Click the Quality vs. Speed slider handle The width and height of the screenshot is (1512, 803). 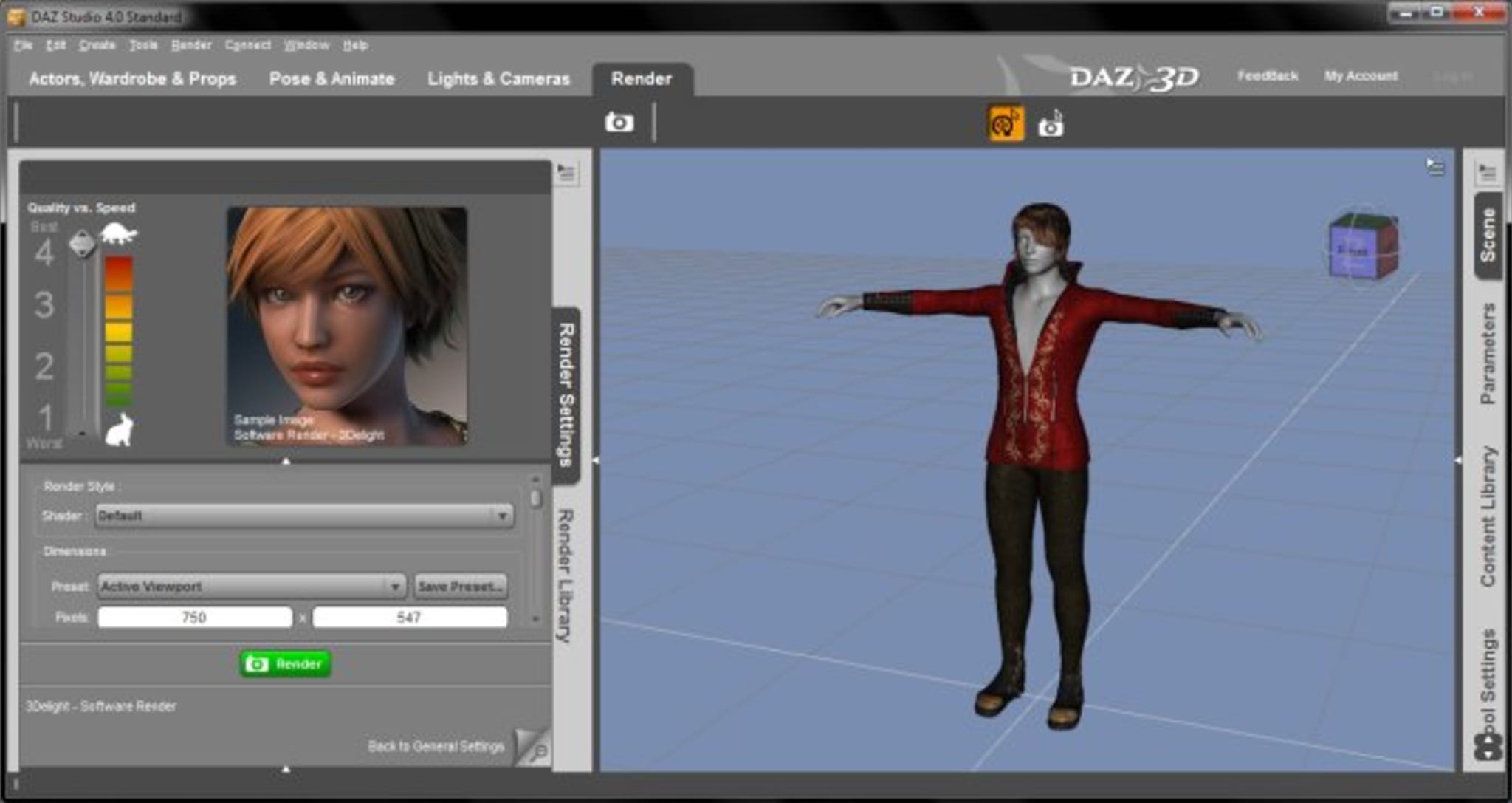click(x=82, y=243)
